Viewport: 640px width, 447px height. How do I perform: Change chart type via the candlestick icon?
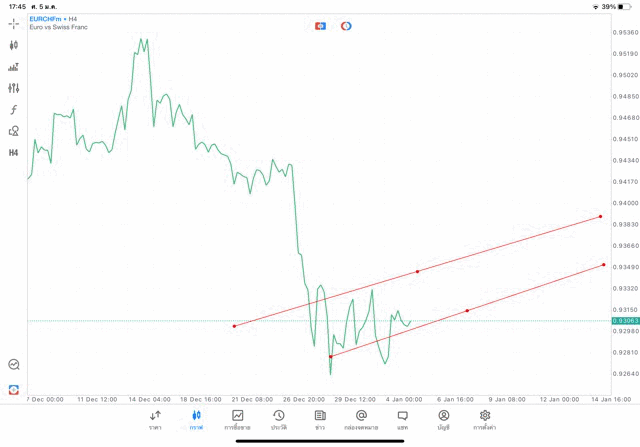[14, 45]
